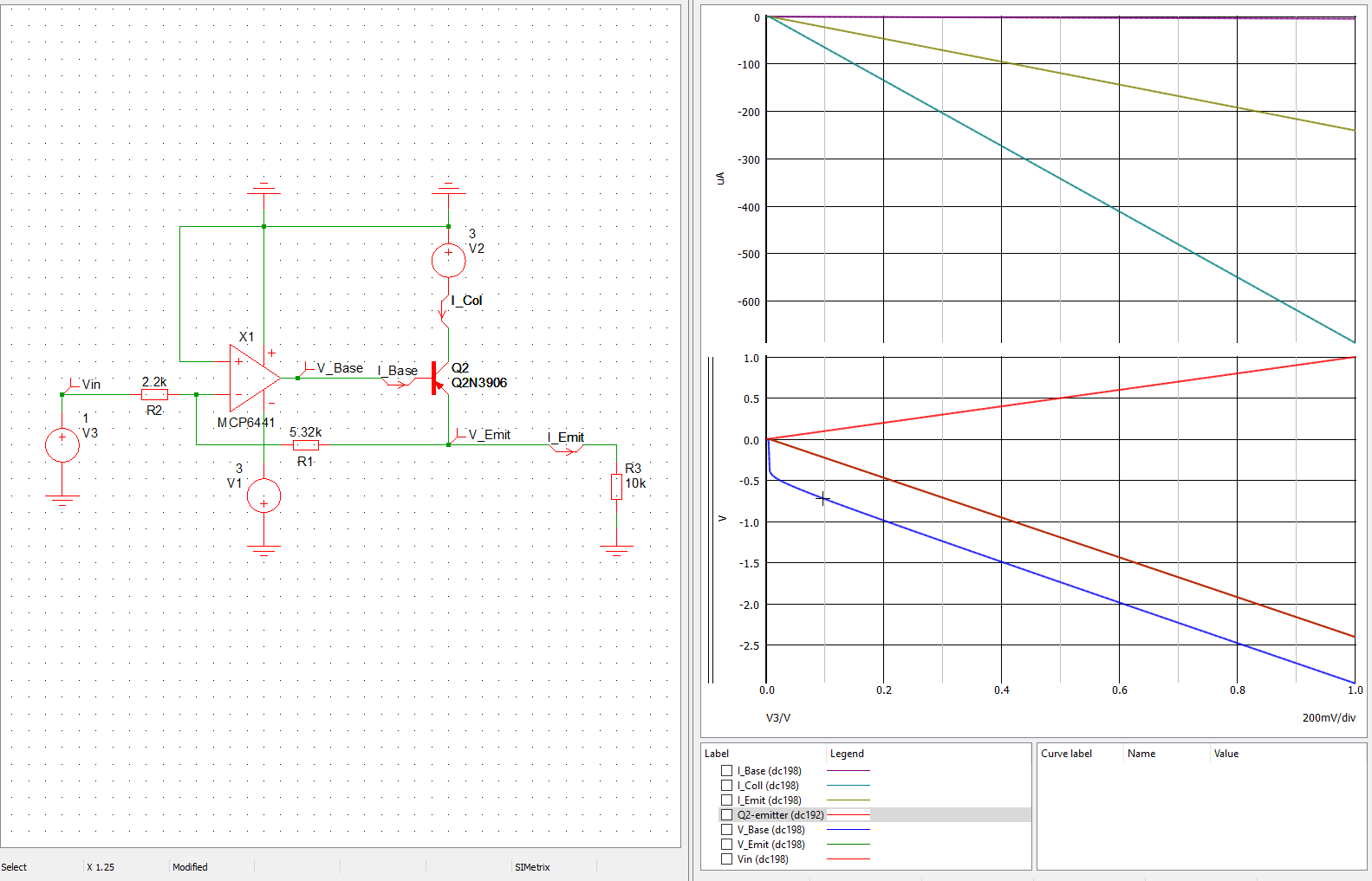
Task: Select the ground symbol above the op-amp supply
Action: click(263, 188)
